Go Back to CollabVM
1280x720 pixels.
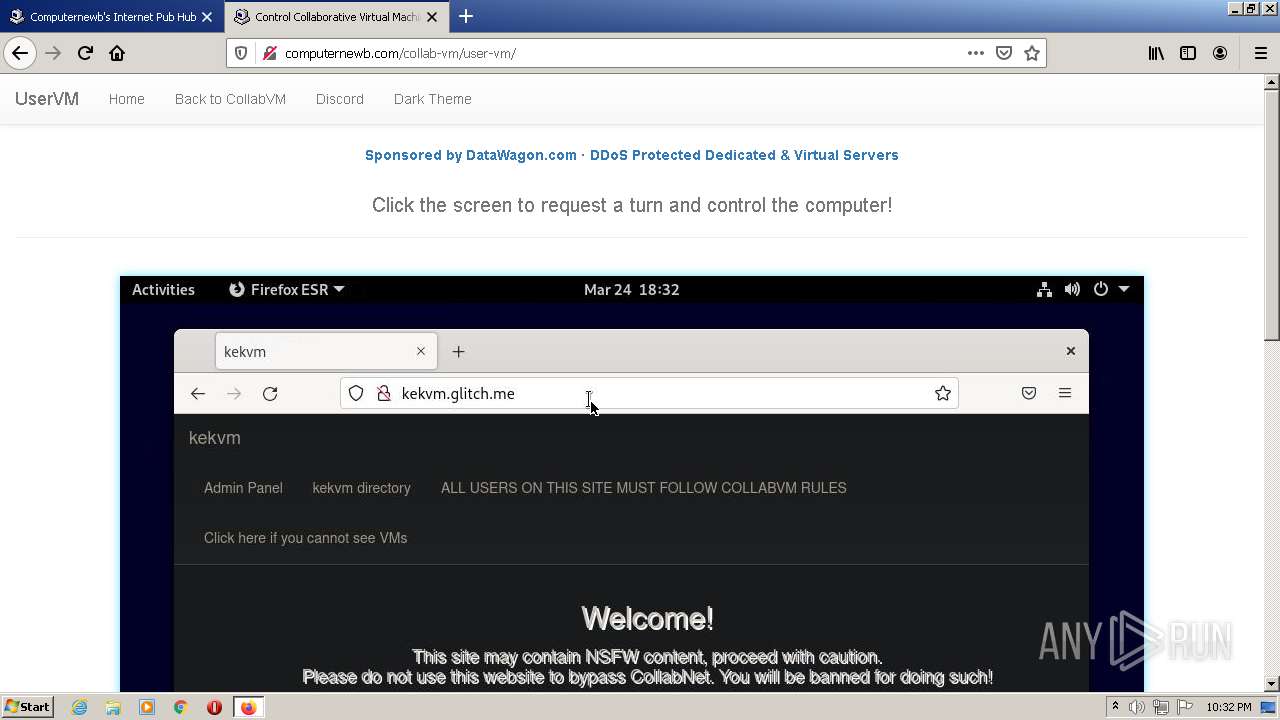point(230,99)
